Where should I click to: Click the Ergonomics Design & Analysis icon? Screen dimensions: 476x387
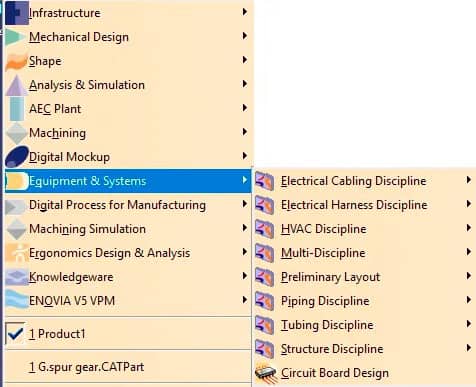[x=17, y=253]
